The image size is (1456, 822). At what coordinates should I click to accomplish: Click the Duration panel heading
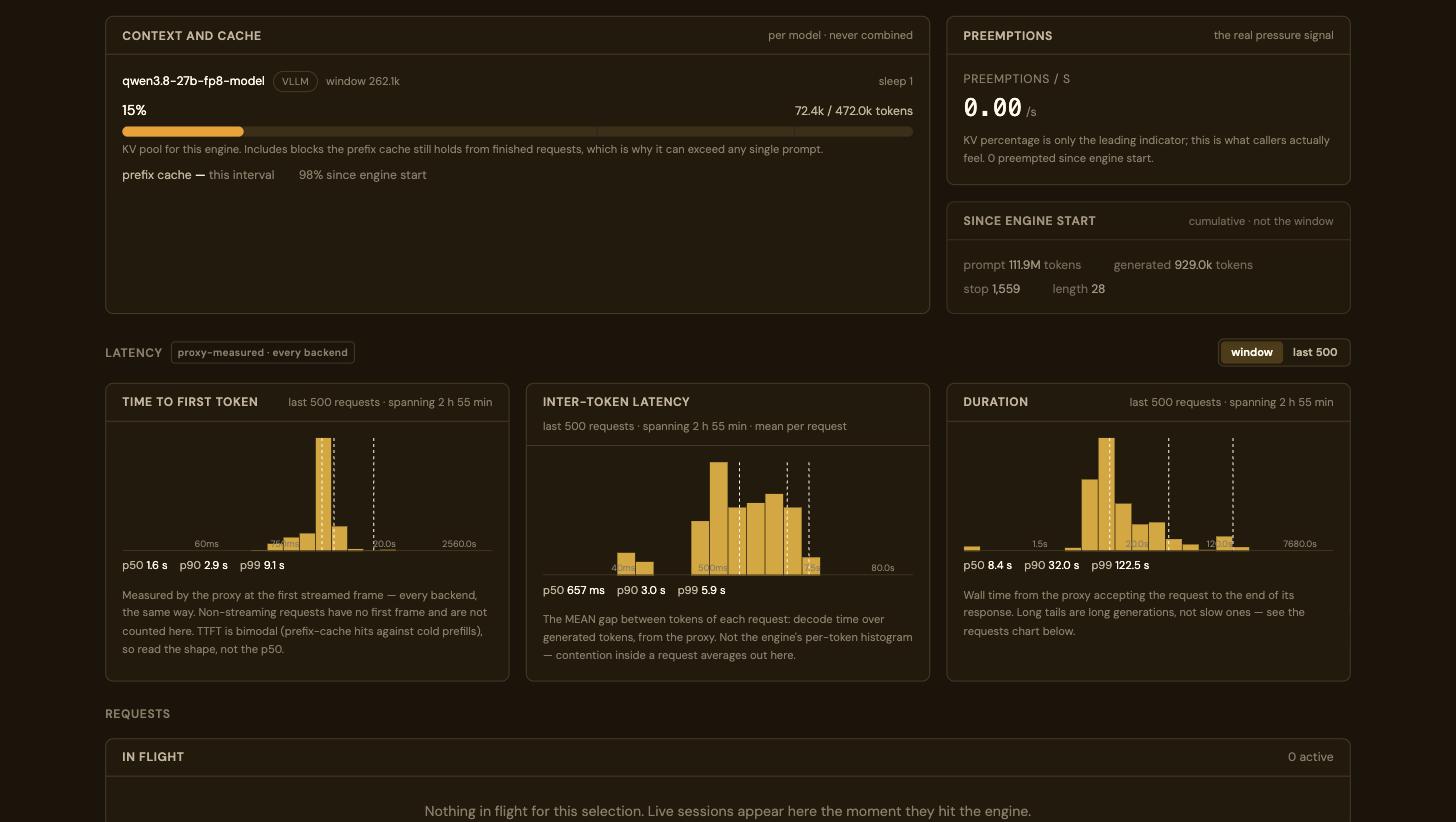(995, 402)
